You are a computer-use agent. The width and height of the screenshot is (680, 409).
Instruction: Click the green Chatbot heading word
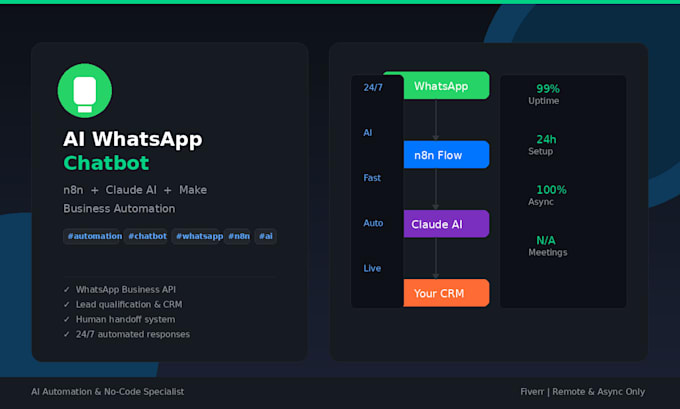tap(106, 164)
